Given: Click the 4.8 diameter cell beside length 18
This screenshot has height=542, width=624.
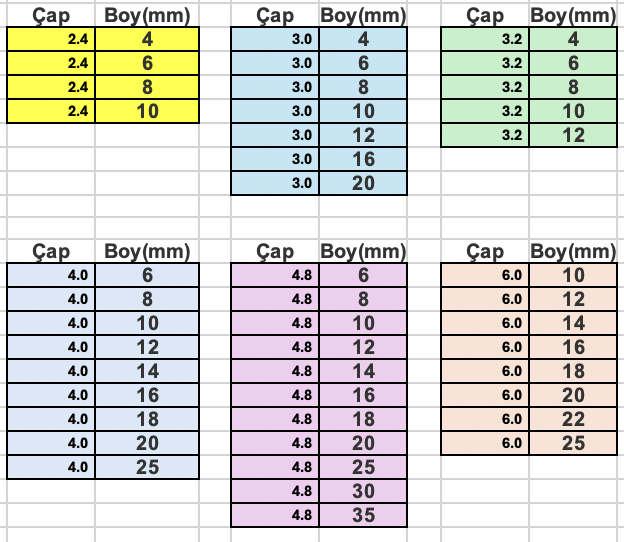Looking at the screenshot, I should point(275,419).
